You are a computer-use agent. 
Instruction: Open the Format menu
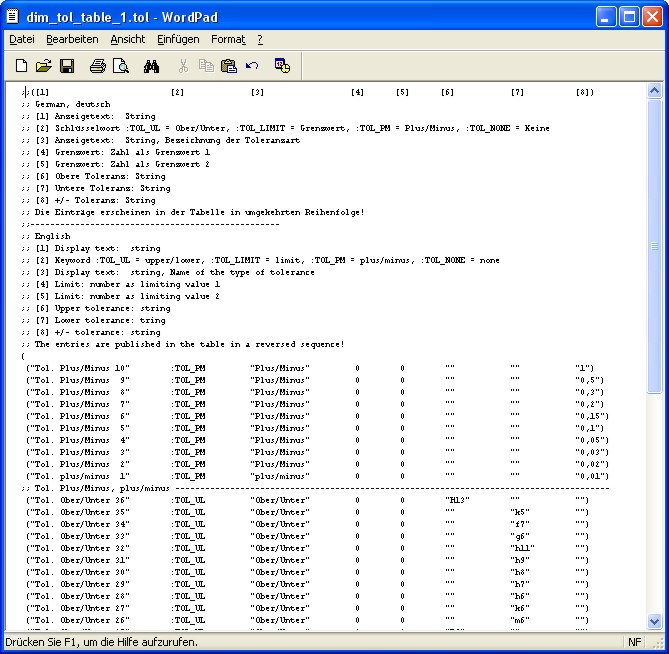coord(228,39)
